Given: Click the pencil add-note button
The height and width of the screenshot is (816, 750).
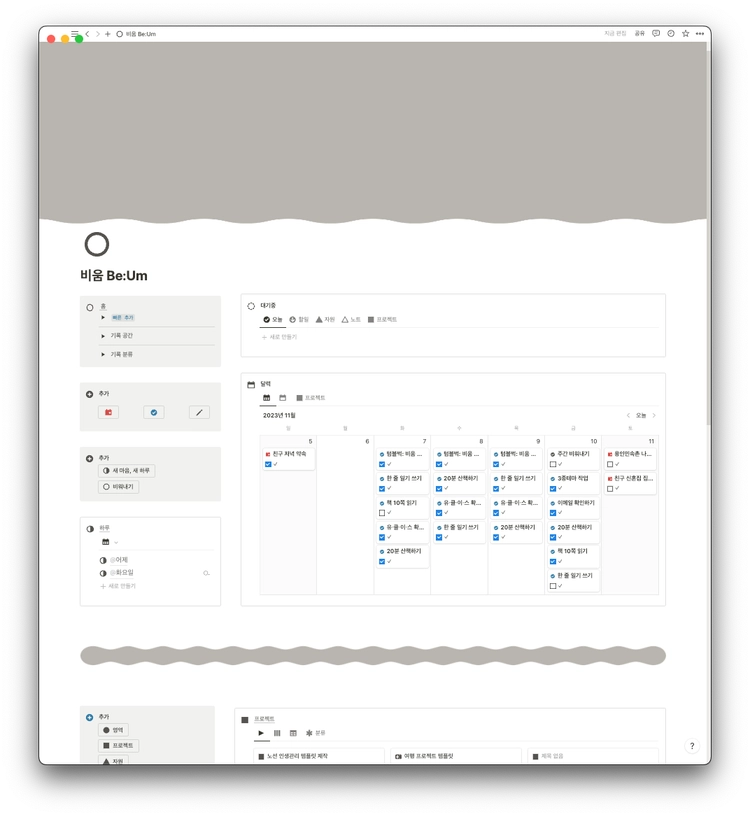Looking at the screenshot, I should pyautogui.click(x=199, y=412).
